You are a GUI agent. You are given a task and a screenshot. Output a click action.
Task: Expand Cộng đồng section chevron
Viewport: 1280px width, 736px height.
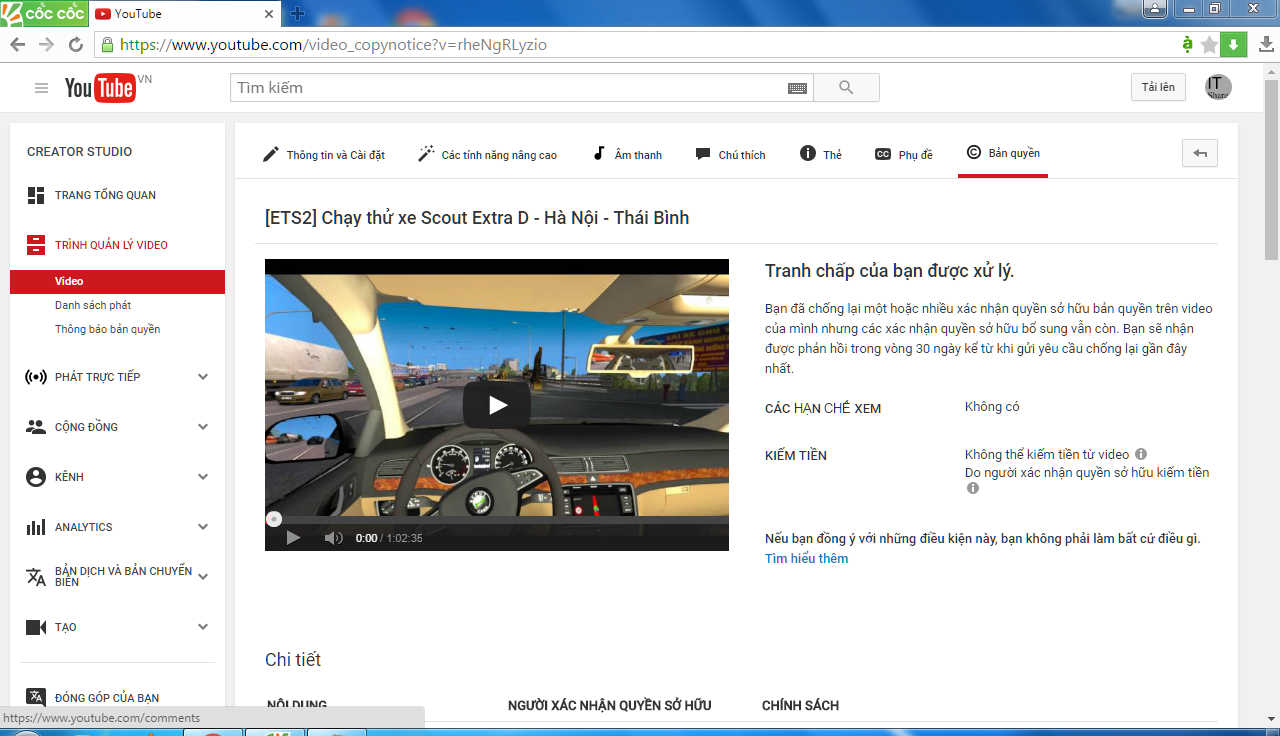coord(203,427)
